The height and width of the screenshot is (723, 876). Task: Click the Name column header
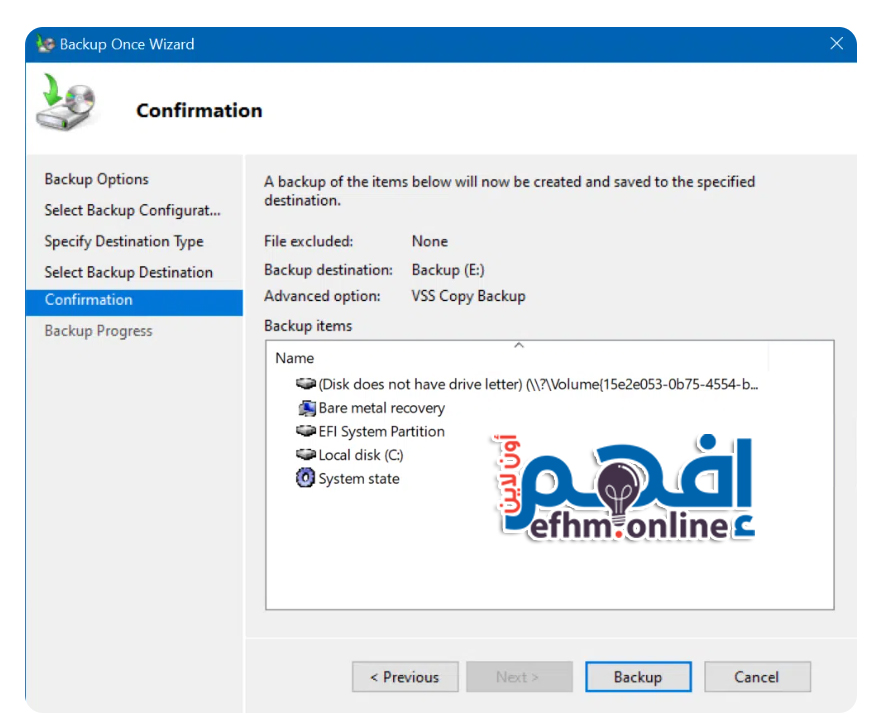pyautogui.click(x=295, y=358)
